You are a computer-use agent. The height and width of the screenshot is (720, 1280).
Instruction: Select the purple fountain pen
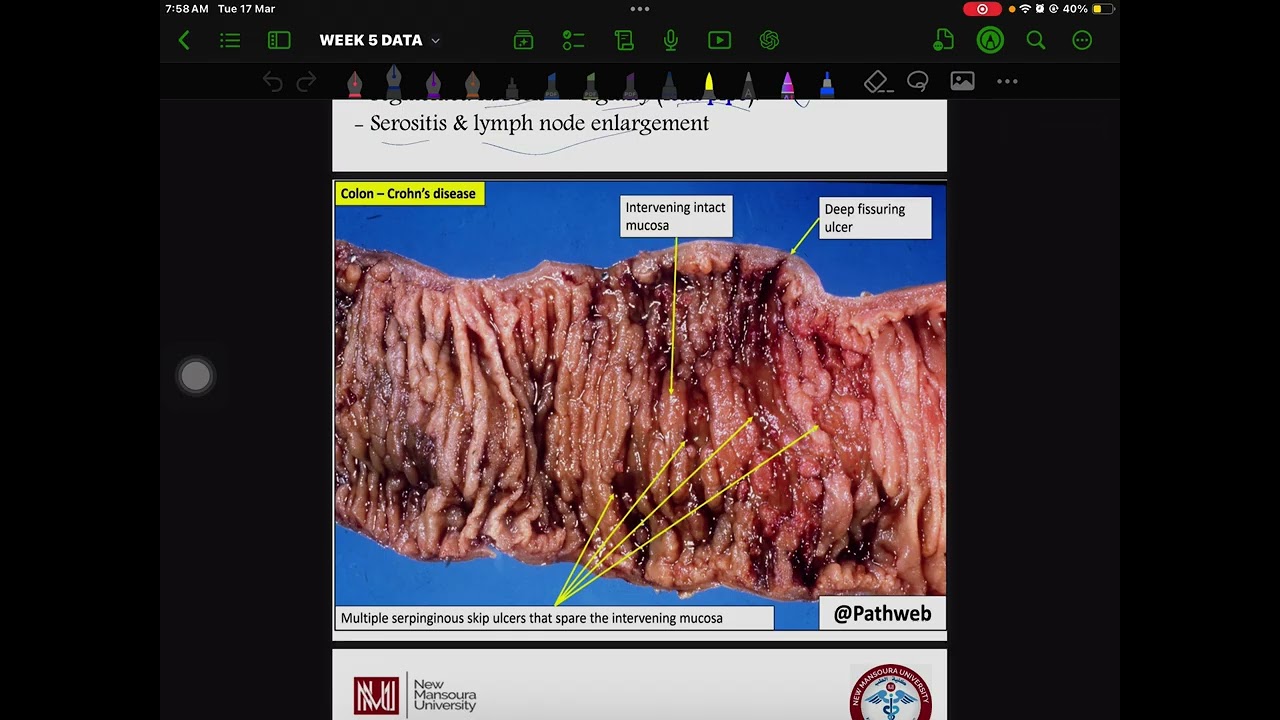433,85
